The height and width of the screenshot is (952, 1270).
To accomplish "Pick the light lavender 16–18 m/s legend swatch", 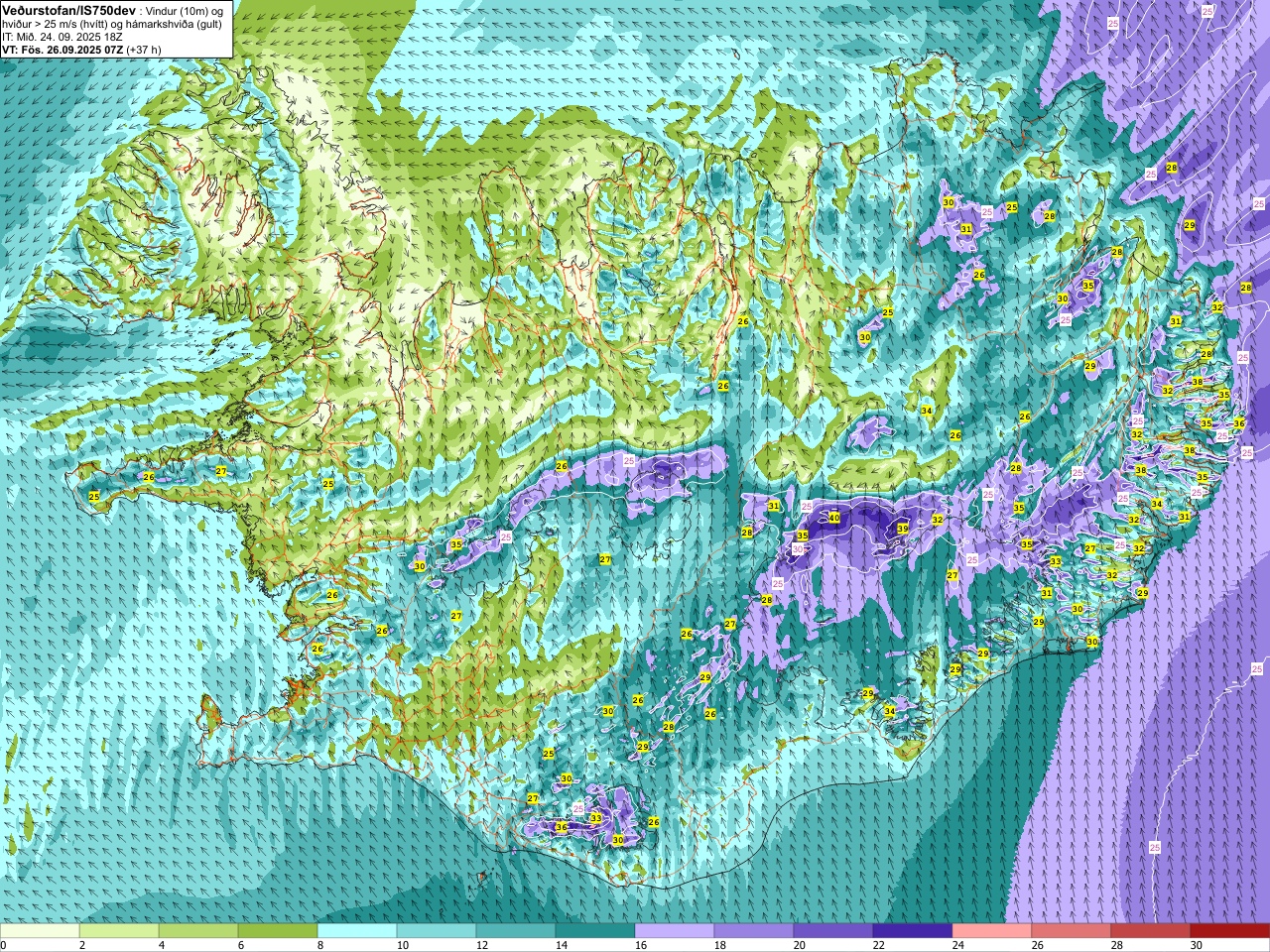I will [675, 931].
